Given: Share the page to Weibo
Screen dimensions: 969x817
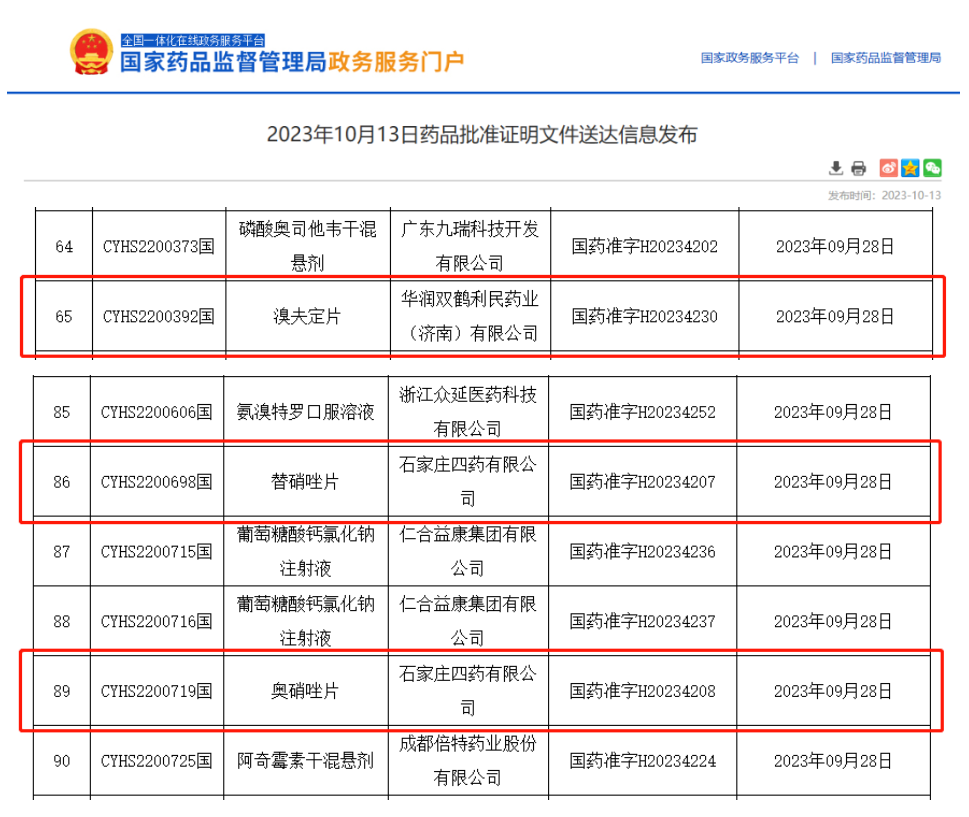Looking at the screenshot, I should pos(888,168).
